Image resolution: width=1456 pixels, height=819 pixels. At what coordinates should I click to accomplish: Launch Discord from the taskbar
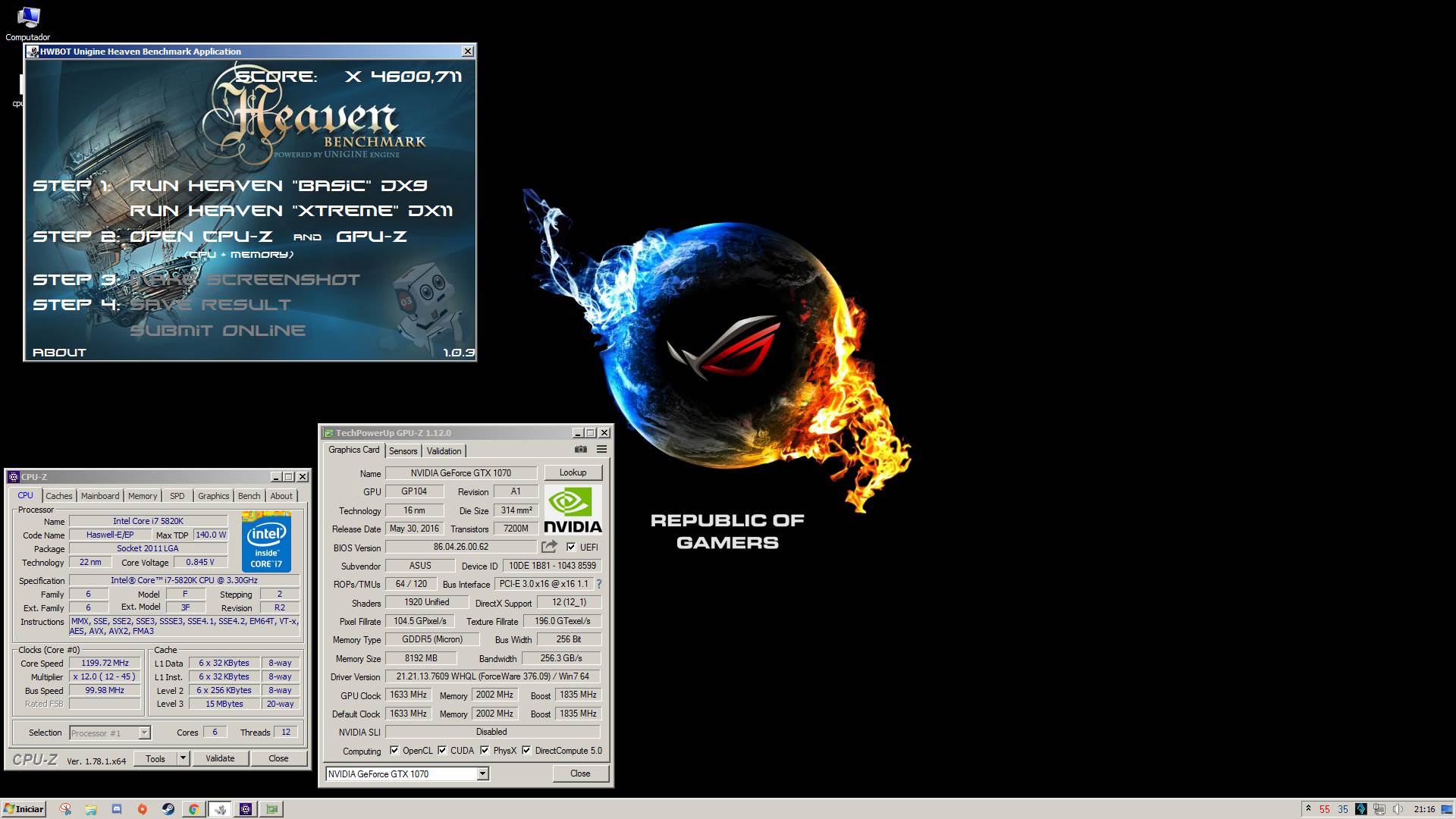[x=117, y=809]
